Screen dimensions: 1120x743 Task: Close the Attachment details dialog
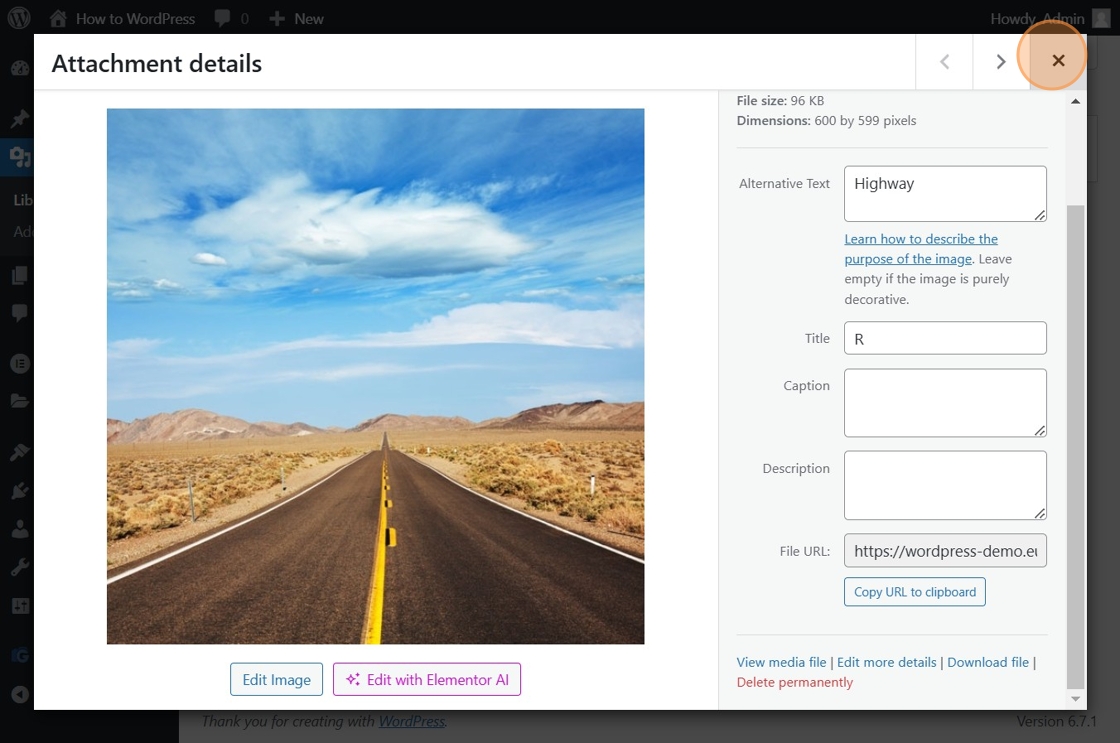coord(1058,61)
